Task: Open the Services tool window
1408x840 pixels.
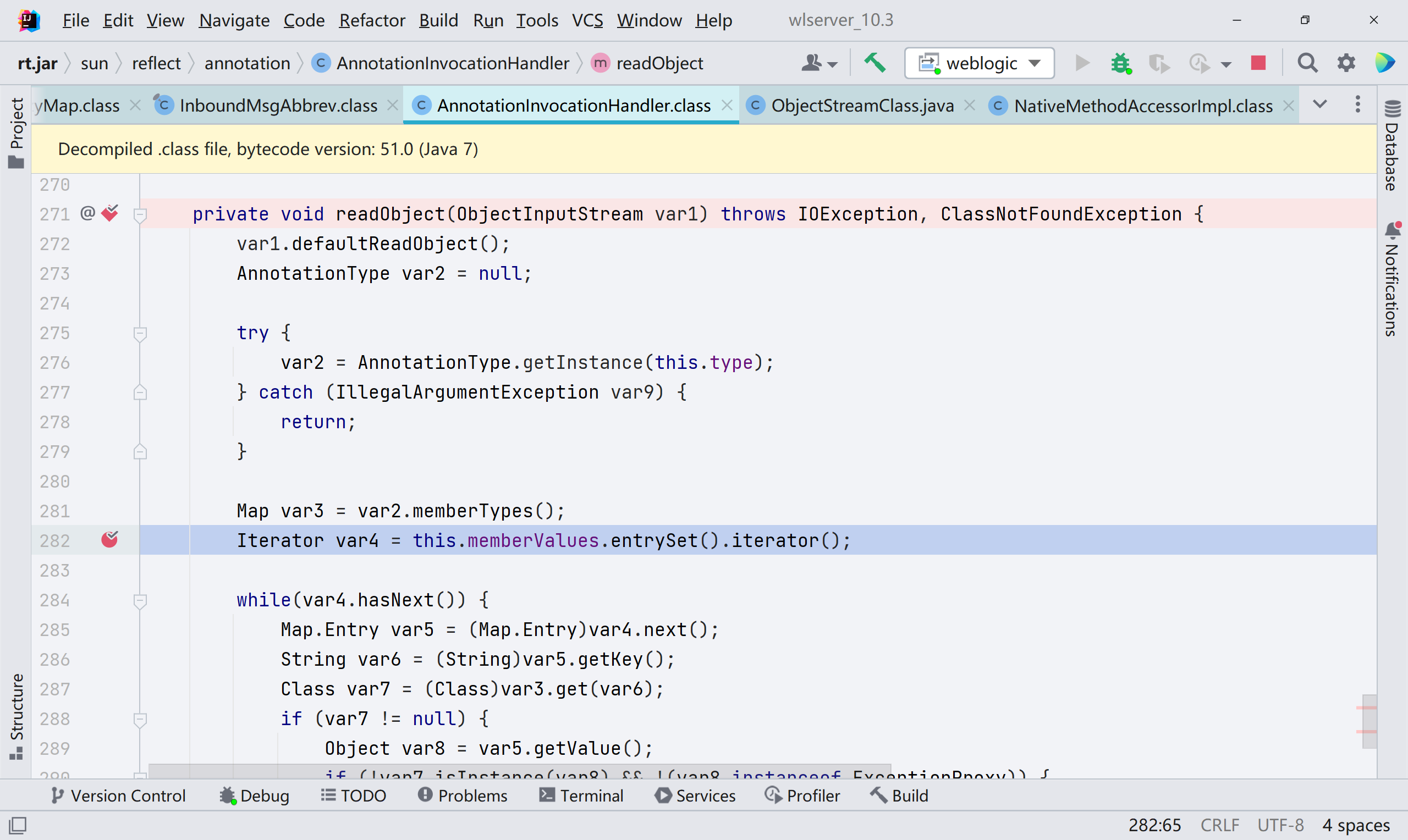Action: tap(695, 795)
